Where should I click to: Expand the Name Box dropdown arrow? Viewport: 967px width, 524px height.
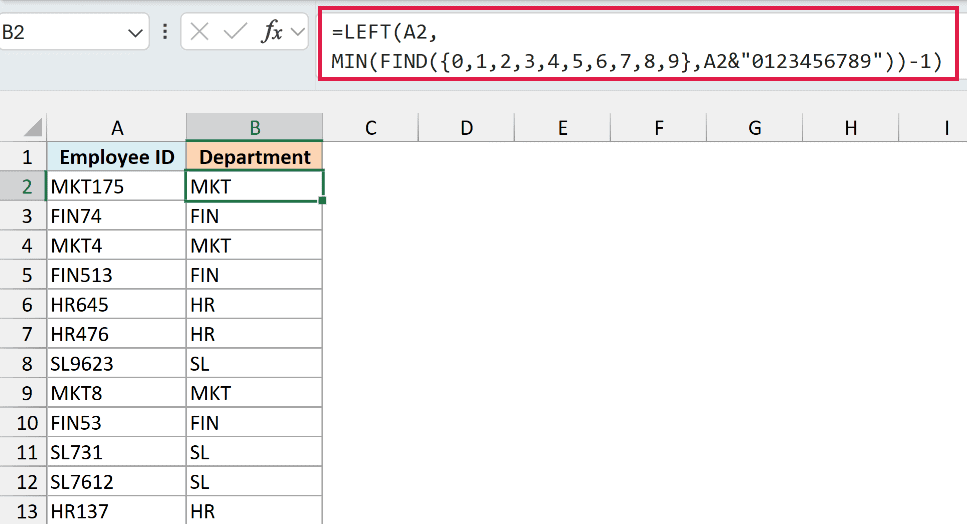click(x=135, y=33)
